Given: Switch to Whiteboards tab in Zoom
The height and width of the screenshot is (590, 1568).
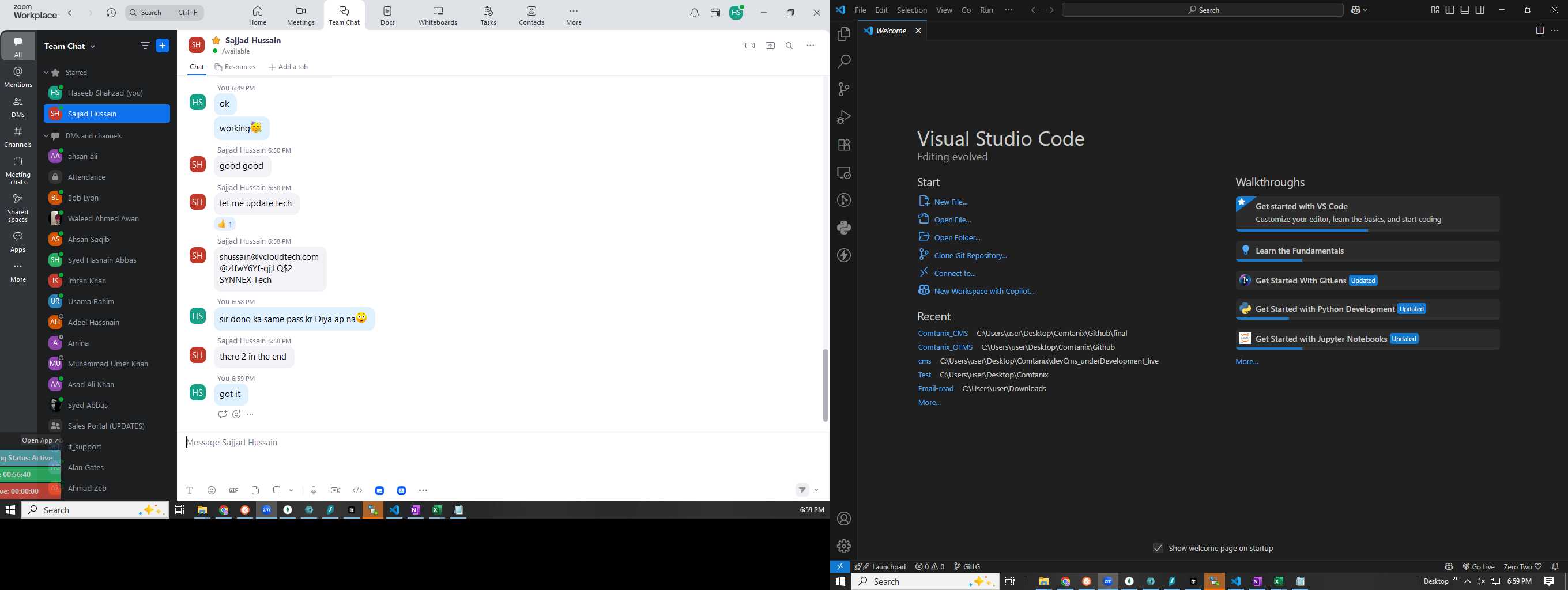Looking at the screenshot, I should (x=438, y=16).
